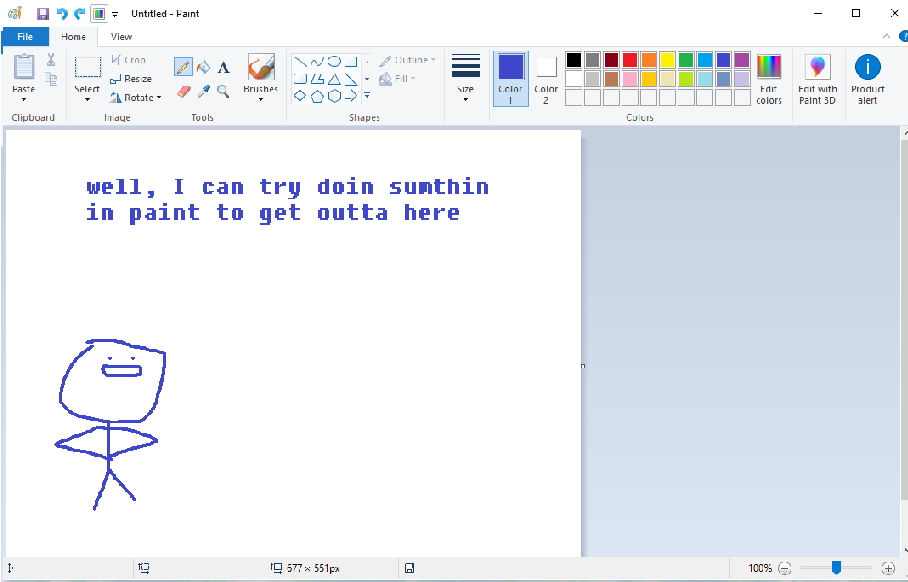Activate the Text tool
The height and width of the screenshot is (582, 908).
(223, 67)
